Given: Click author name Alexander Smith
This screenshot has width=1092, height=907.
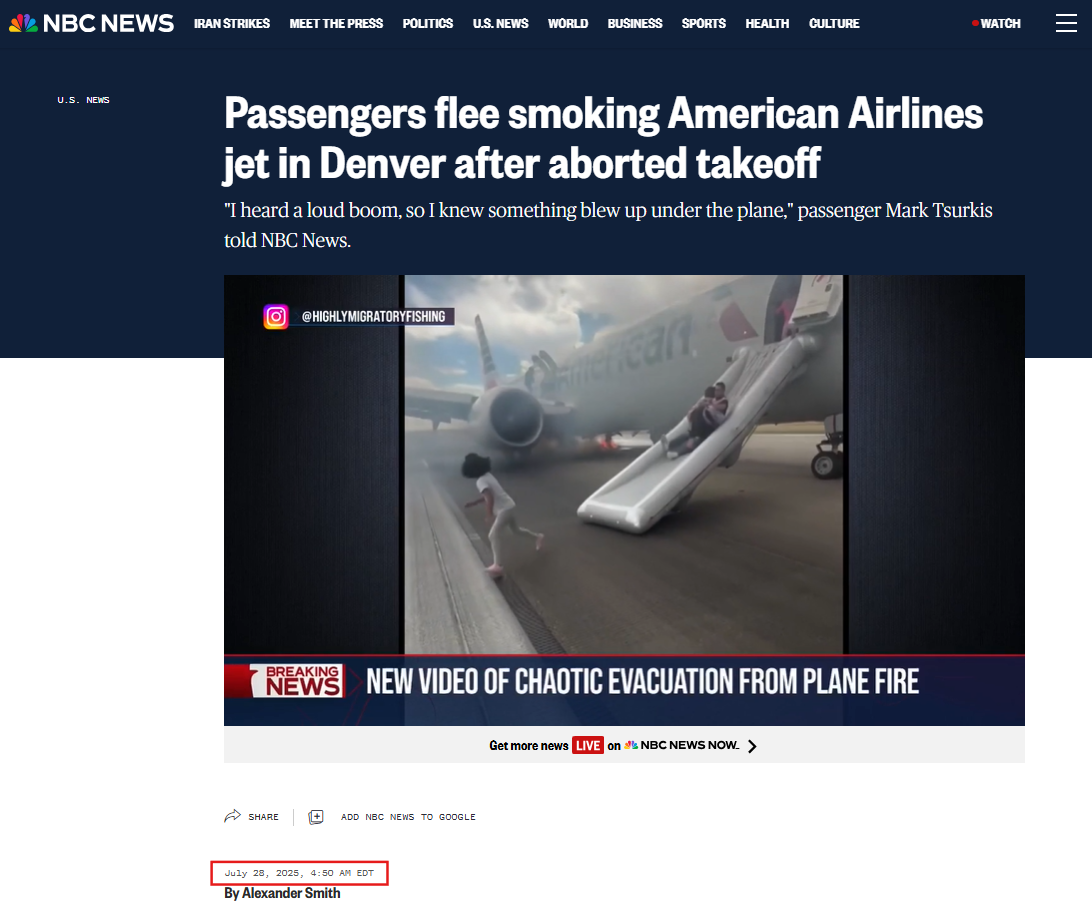Looking at the screenshot, I should coord(291,893).
